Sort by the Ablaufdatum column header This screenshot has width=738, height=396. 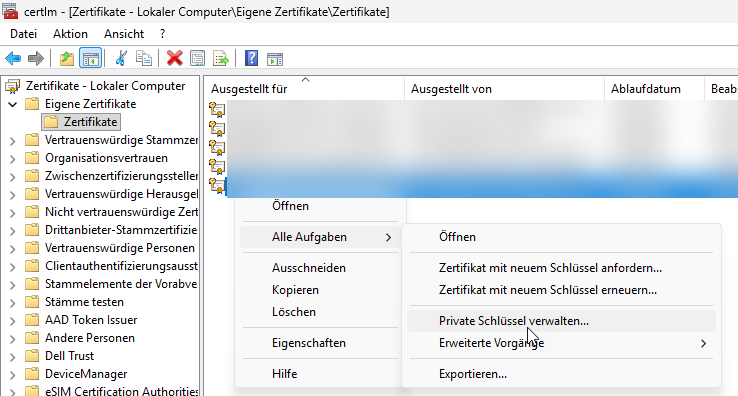(x=655, y=89)
